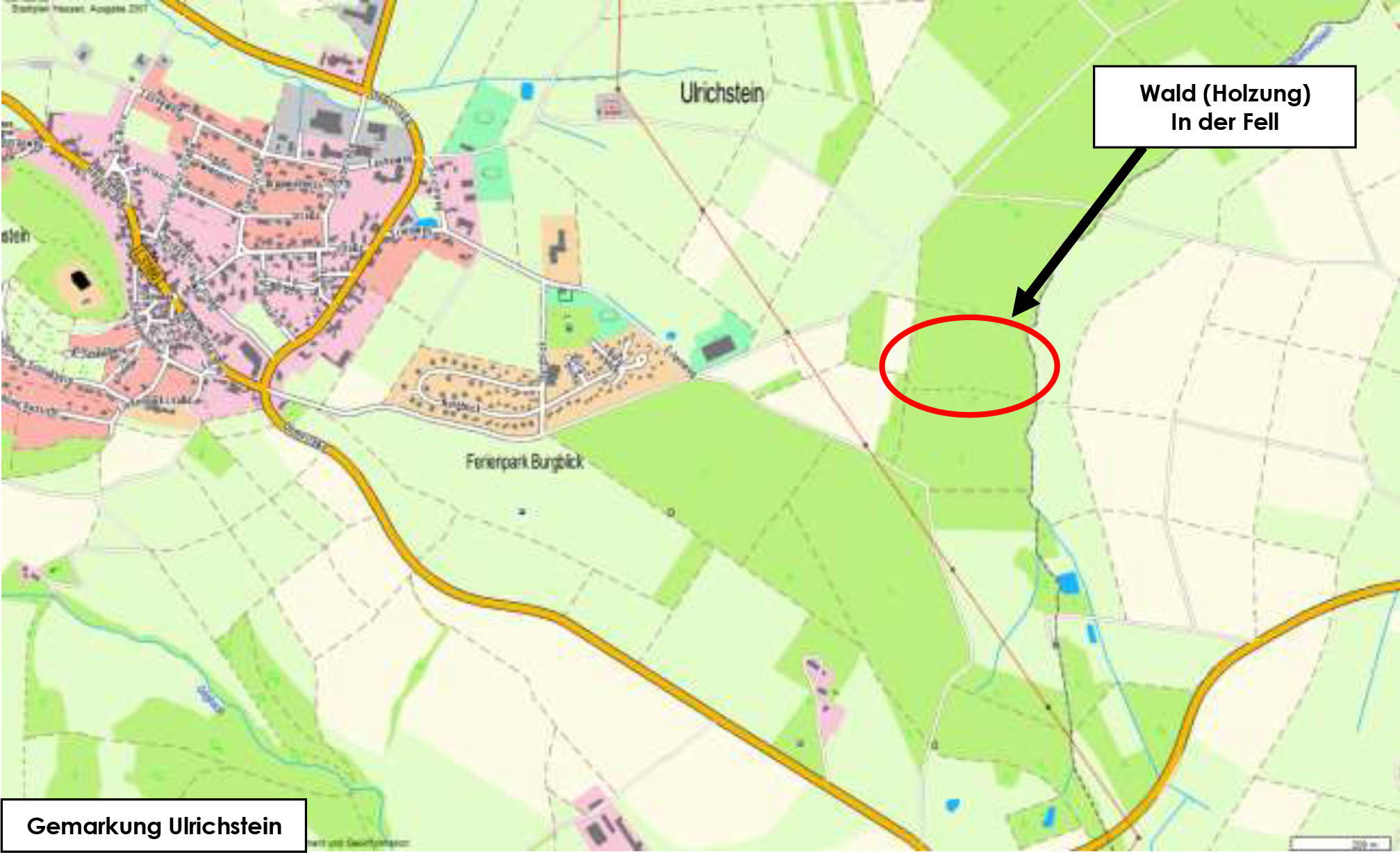Click the black building symbol on the castle hill
This screenshot has width=1400, height=853.
click(82, 281)
